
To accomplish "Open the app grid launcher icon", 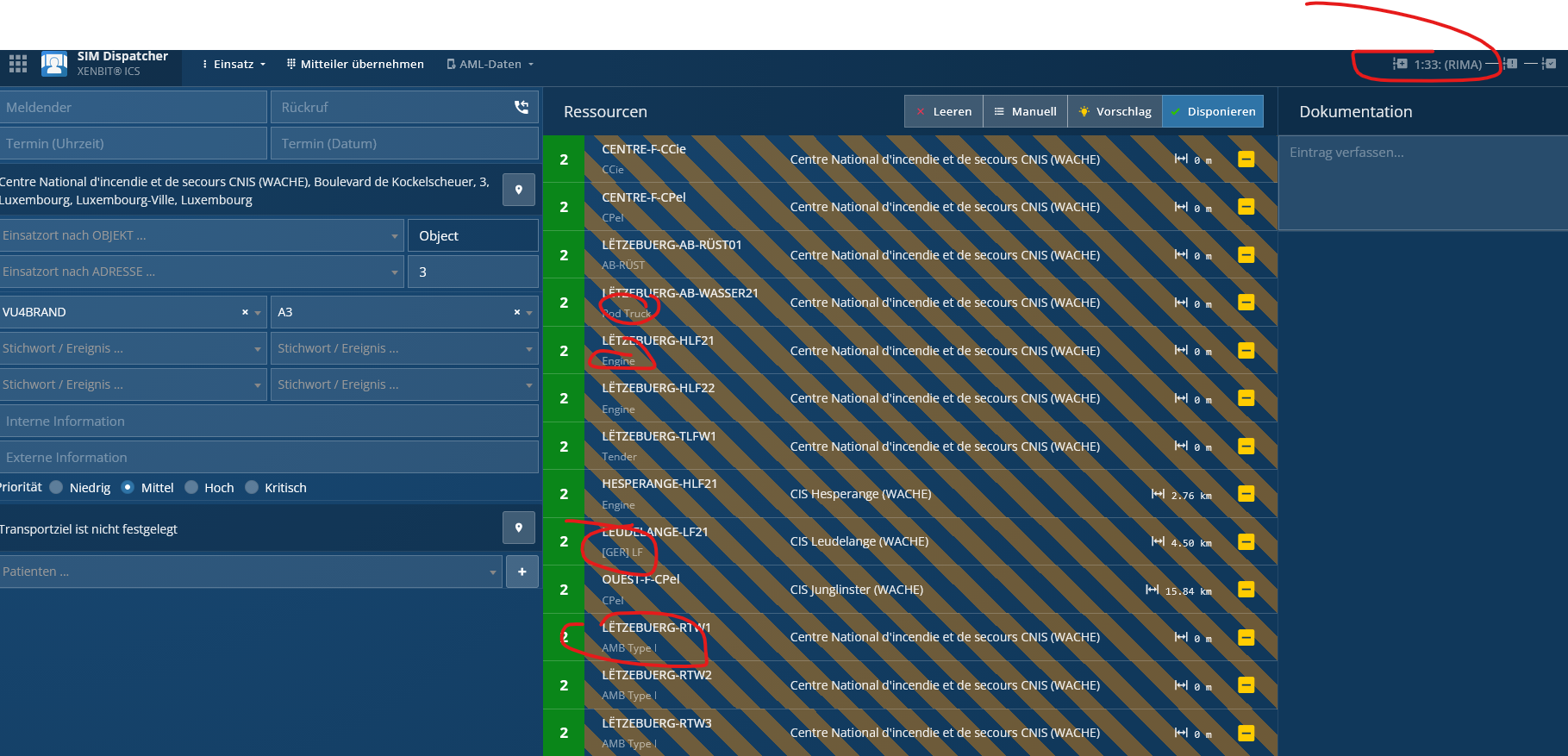I will point(18,64).
